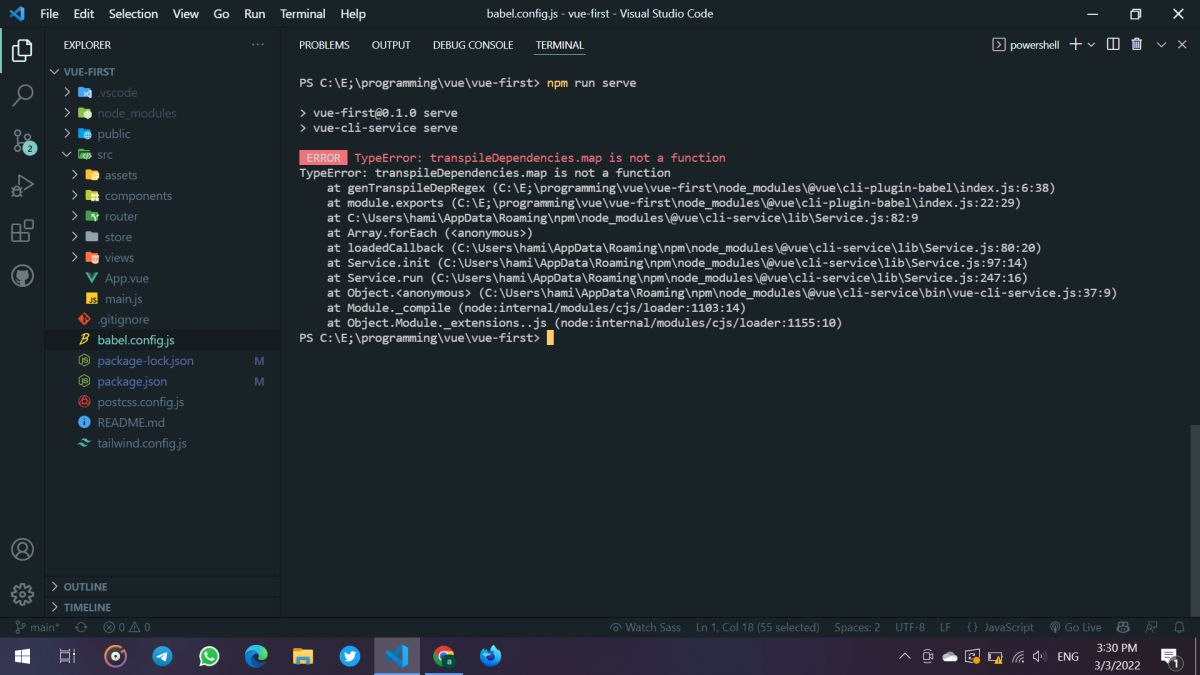Switch to the Output tab
Image resolution: width=1200 pixels, height=675 pixels.
coord(391,45)
